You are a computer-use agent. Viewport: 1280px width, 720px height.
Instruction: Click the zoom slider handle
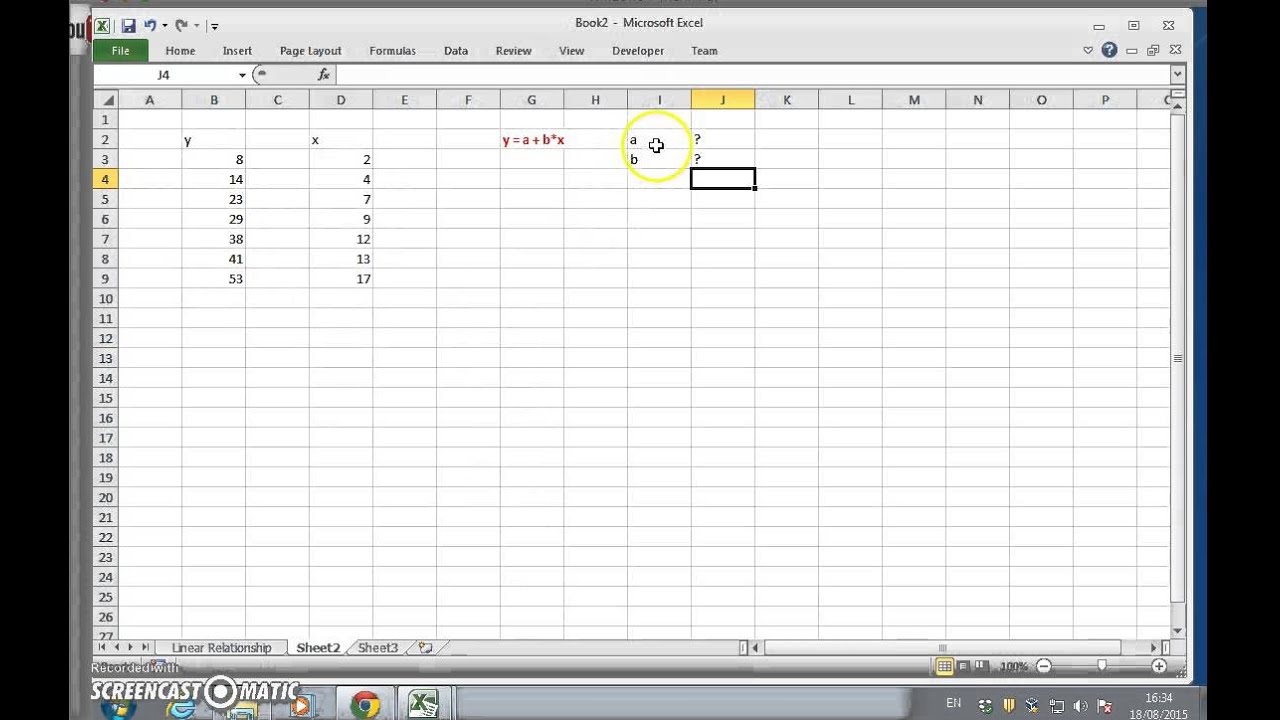click(1102, 666)
